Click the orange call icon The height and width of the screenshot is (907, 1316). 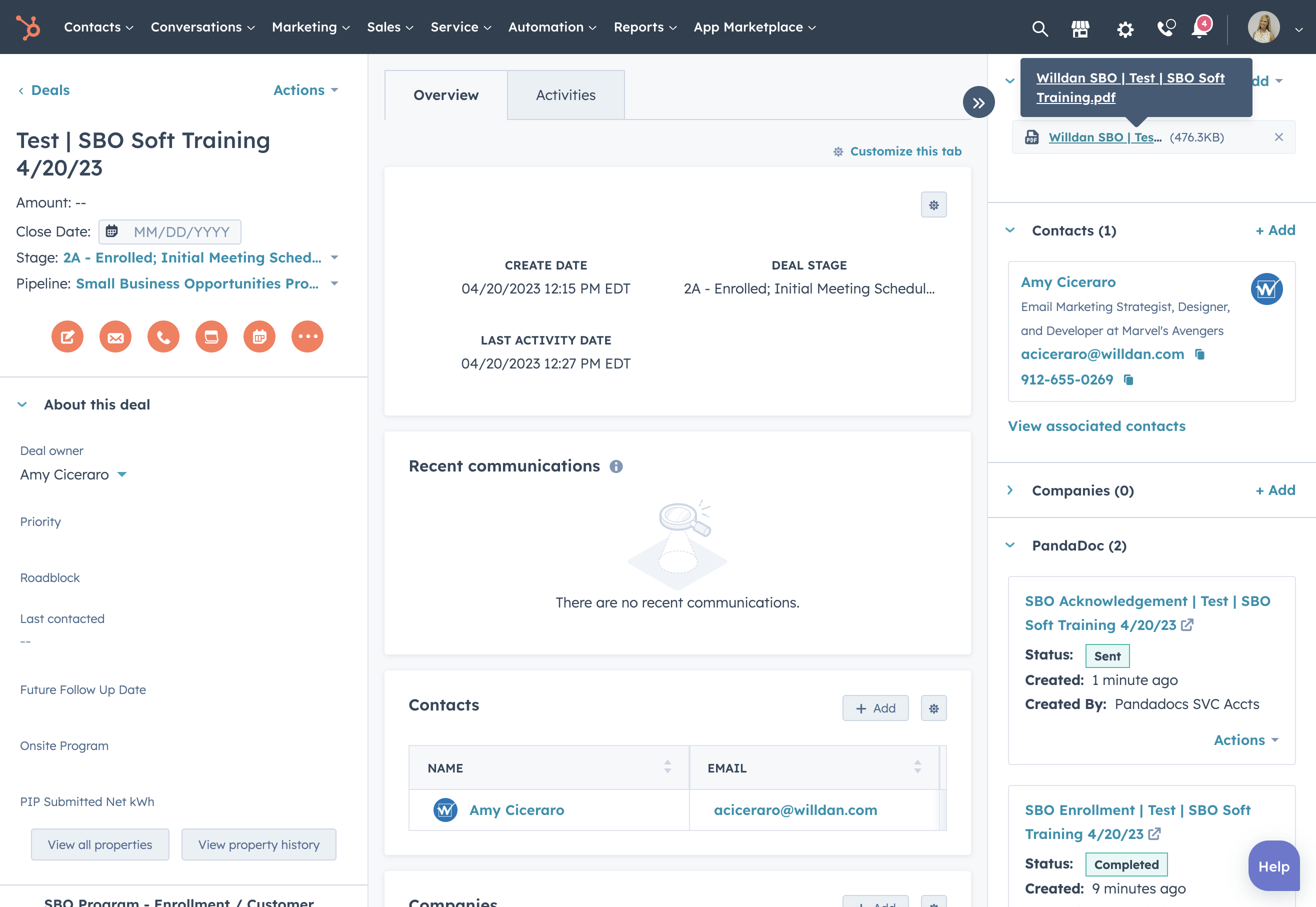pos(163,336)
